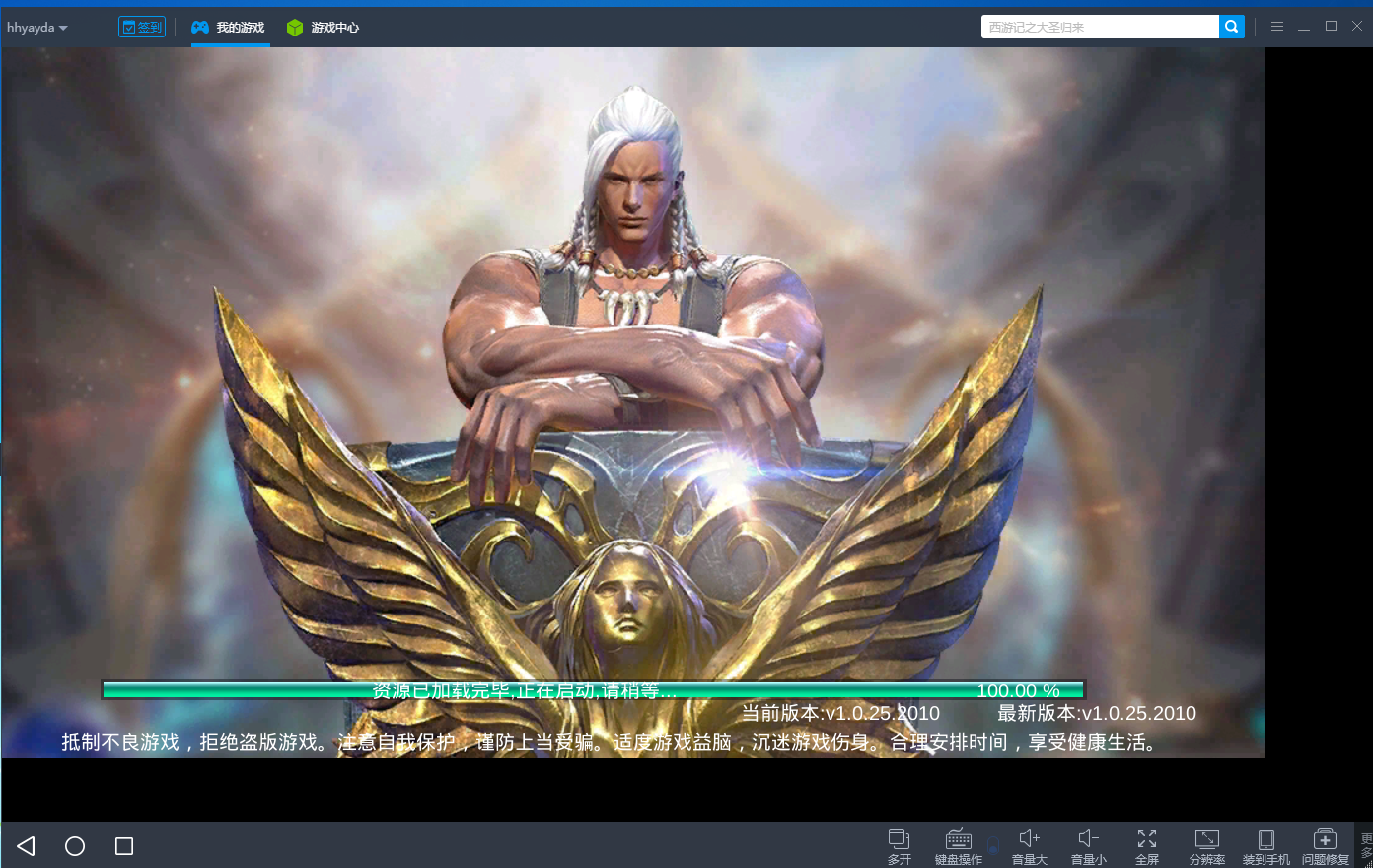
Task: Click the 当前版本:v1.0.25.2010 text
Action: click(x=840, y=713)
